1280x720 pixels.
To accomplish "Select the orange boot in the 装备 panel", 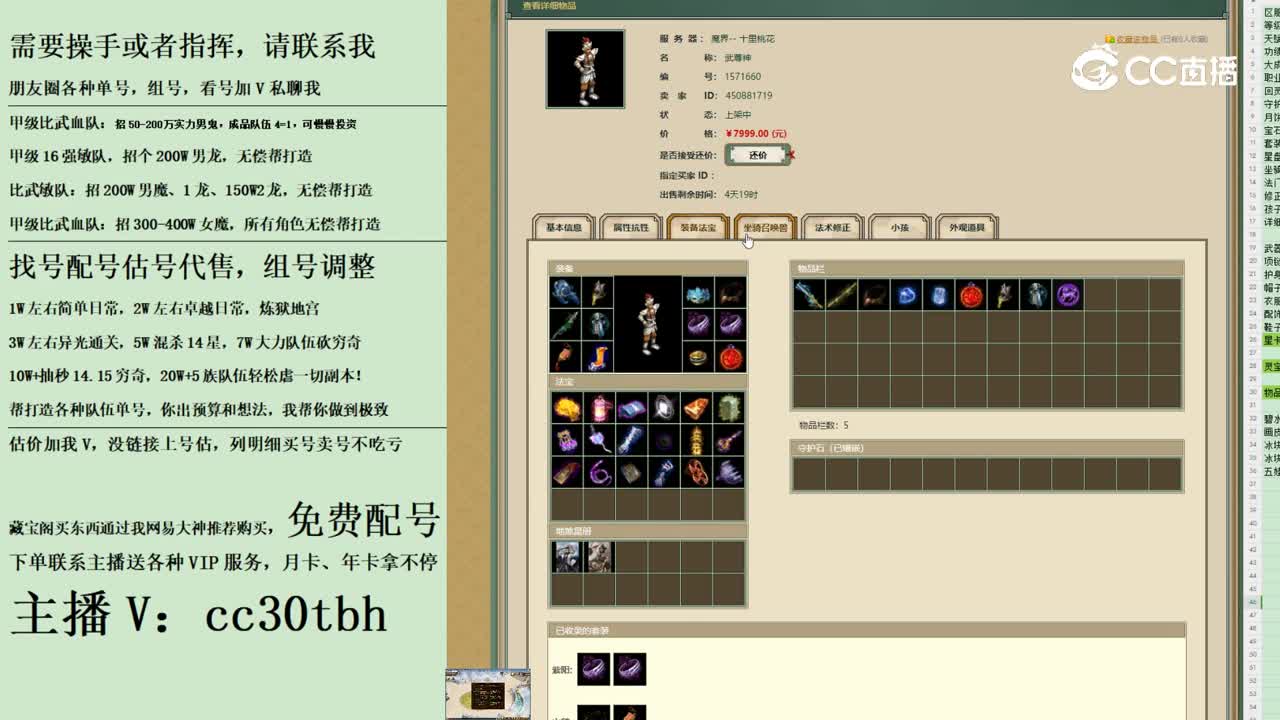I will (x=598, y=357).
